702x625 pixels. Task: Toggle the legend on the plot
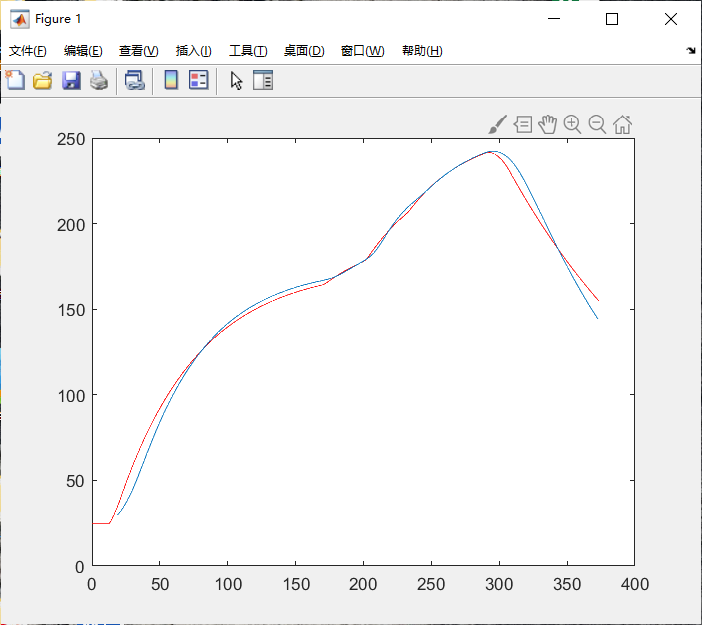(198, 81)
